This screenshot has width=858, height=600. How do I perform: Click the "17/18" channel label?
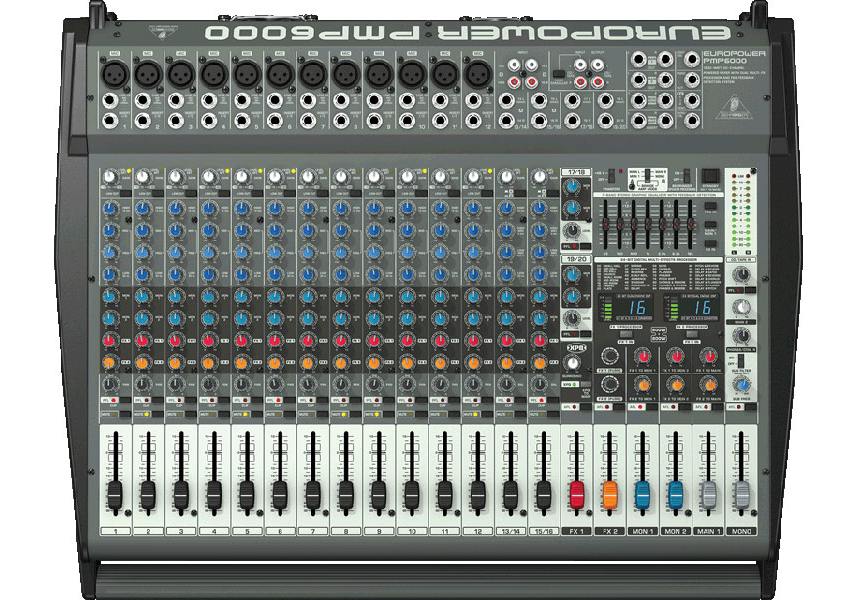(x=576, y=172)
